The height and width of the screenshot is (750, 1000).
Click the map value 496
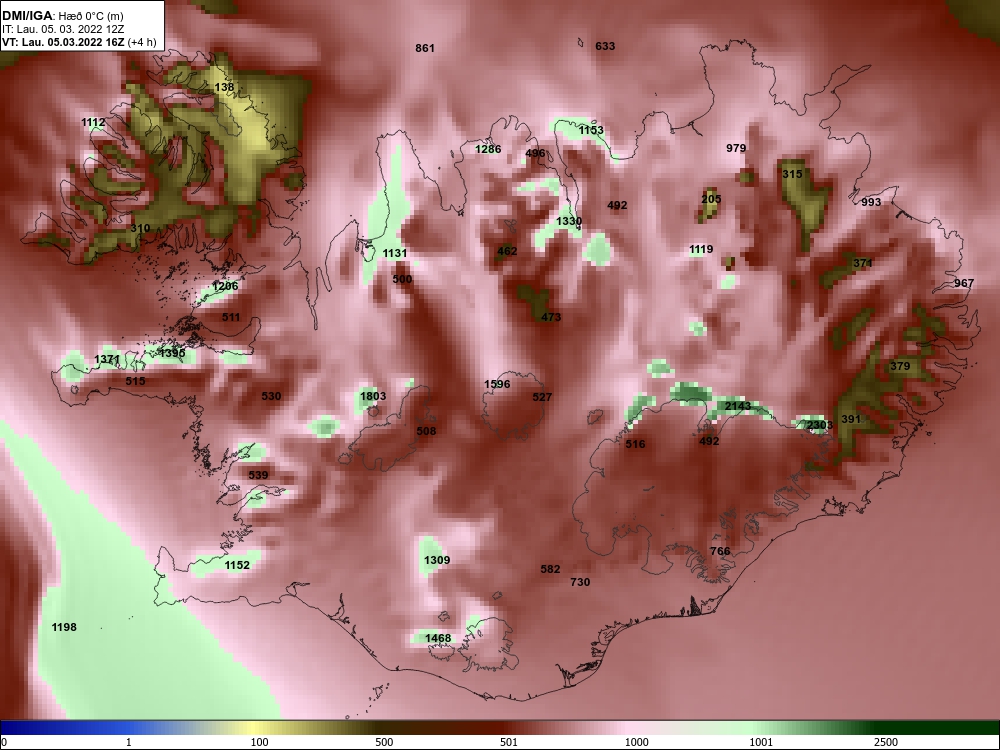[535, 153]
